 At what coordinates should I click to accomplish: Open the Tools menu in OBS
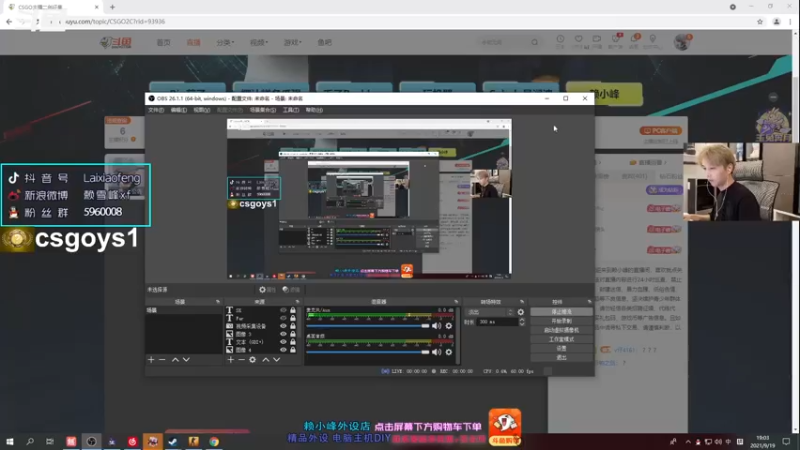(x=291, y=110)
